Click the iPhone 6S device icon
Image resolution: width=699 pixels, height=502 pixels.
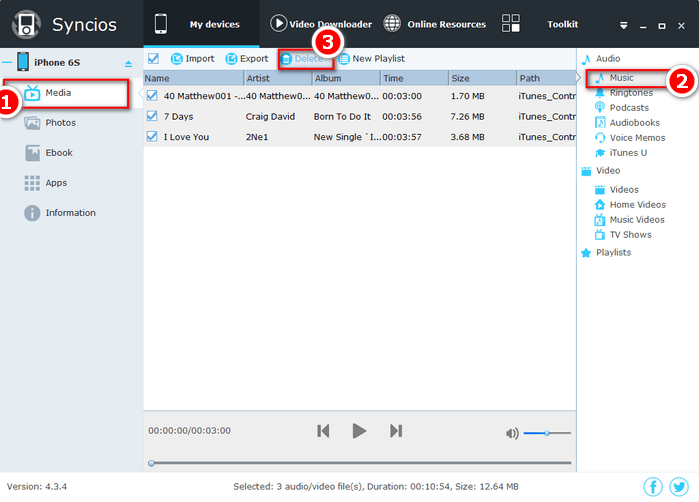click(23, 62)
